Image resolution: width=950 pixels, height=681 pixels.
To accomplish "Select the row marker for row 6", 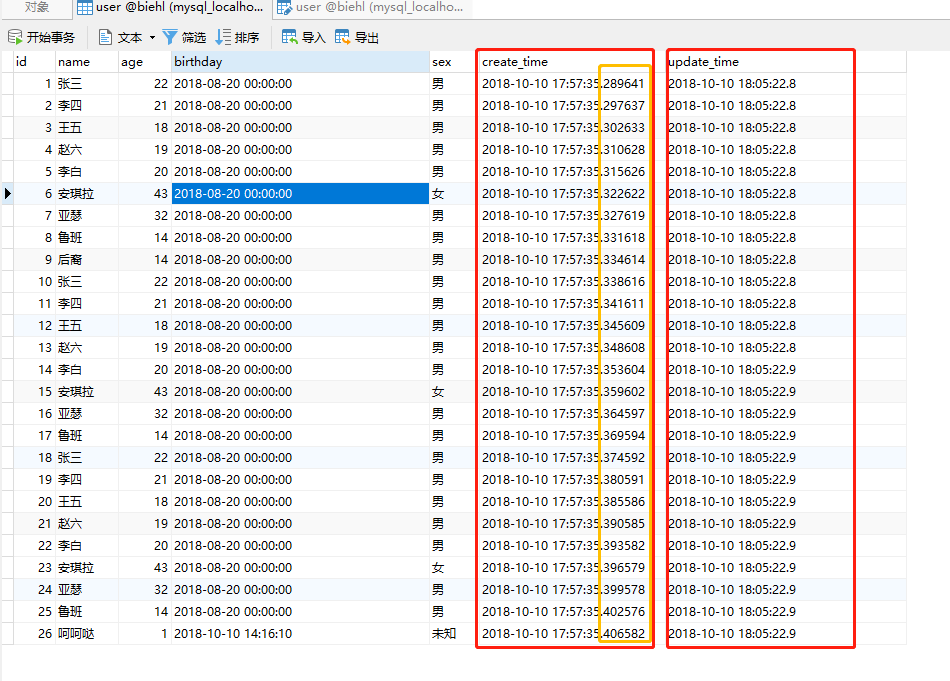I will coord(8,193).
